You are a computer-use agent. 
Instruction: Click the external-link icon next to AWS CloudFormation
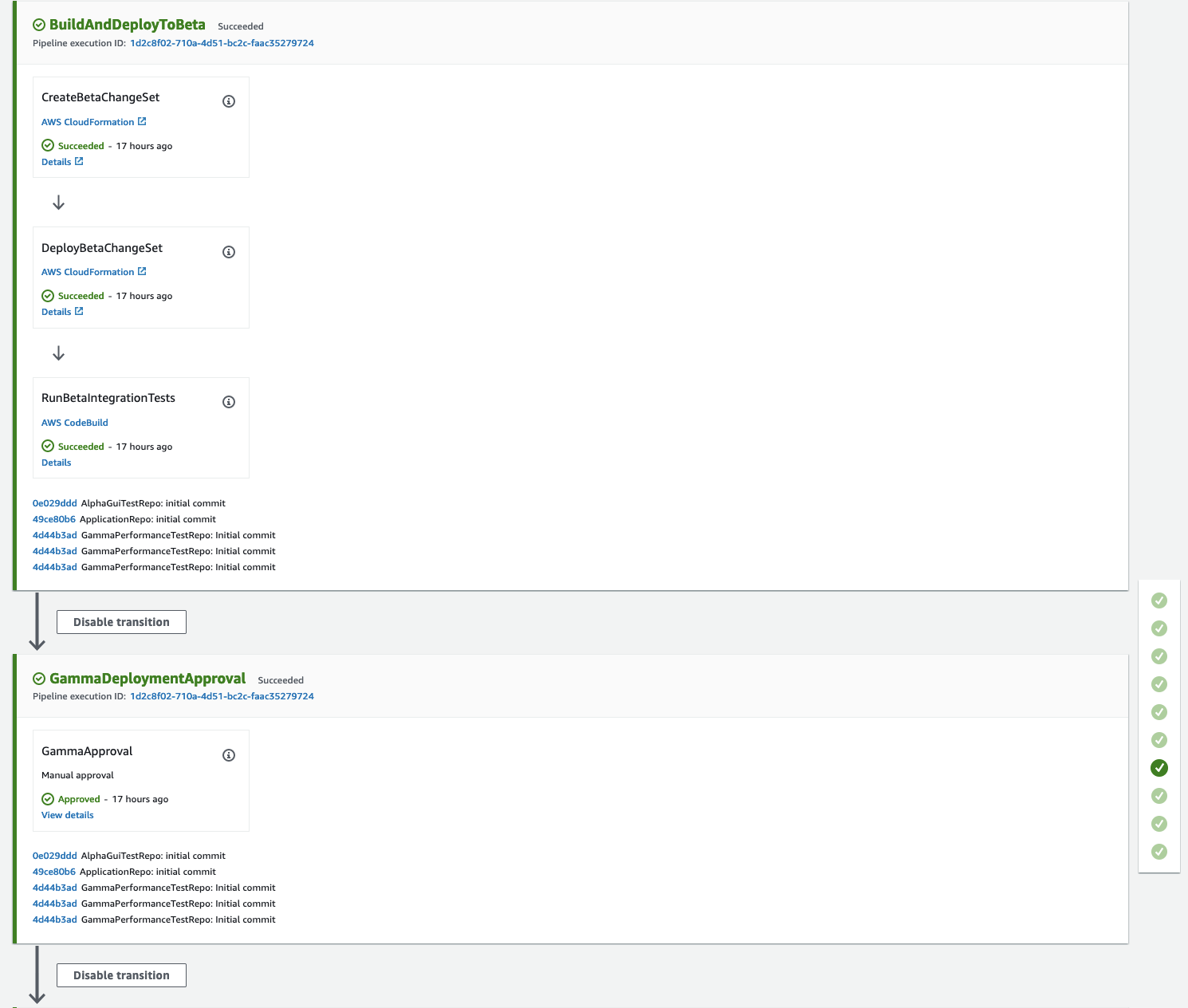143,121
